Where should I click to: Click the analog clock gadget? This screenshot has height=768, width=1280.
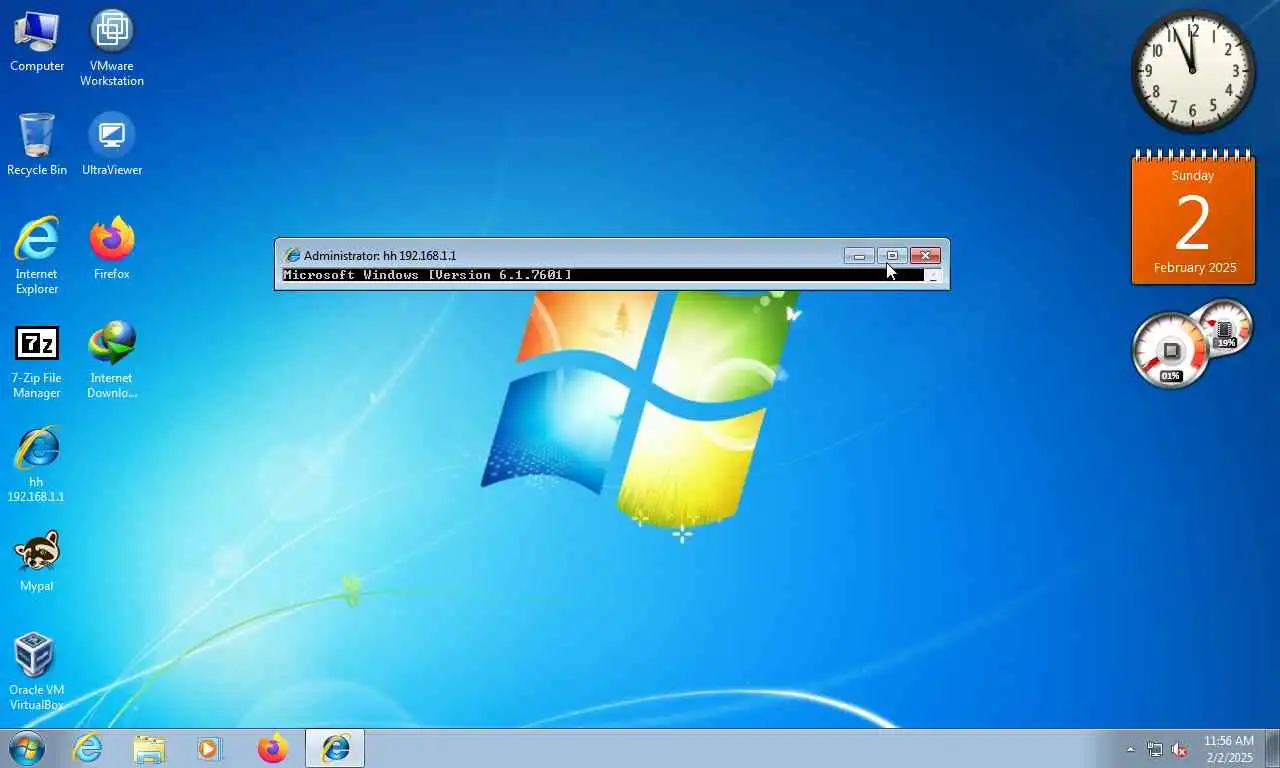coord(1193,70)
